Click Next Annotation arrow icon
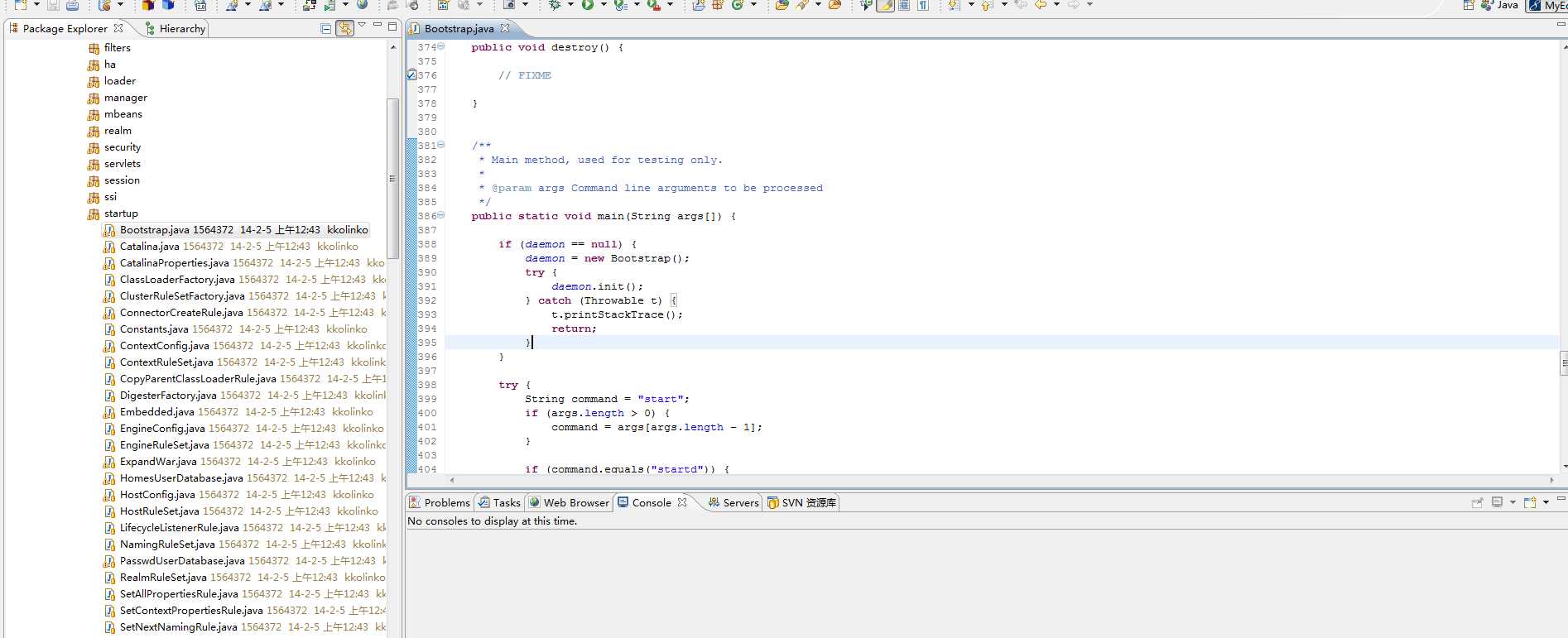 pyautogui.click(x=955, y=5)
